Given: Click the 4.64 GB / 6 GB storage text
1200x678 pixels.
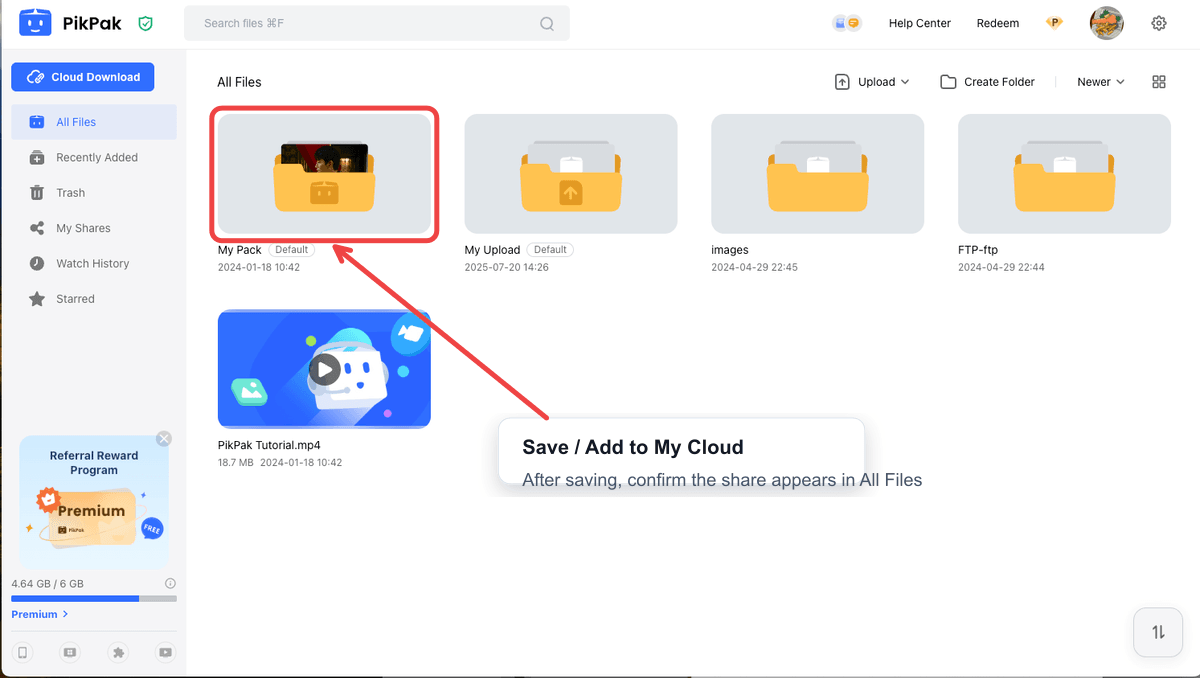Looking at the screenshot, I should click(47, 583).
